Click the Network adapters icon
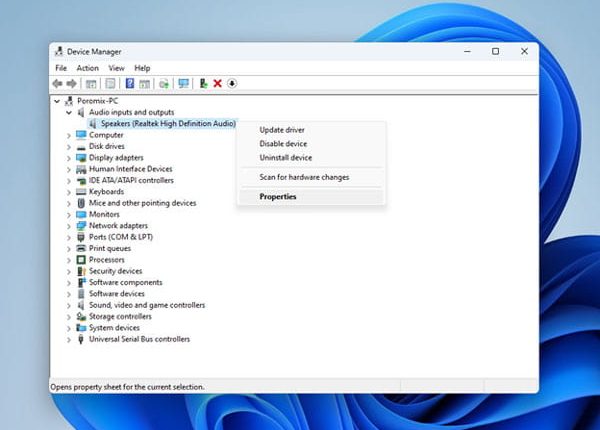This screenshot has height=430, width=600. (81, 226)
